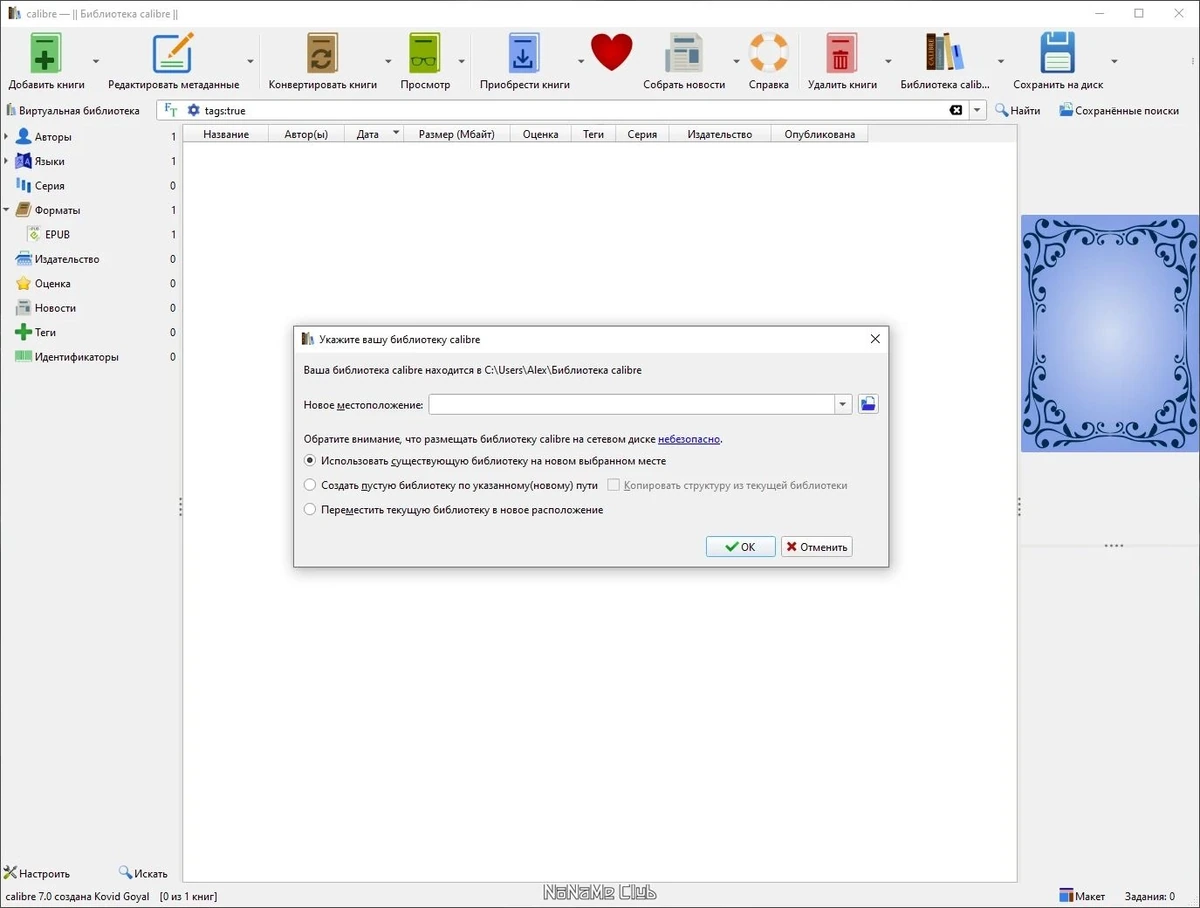Click Настроить wrench icon in sidebar
Image resolution: width=1200 pixels, height=908 pixels.
coord(37,873)
